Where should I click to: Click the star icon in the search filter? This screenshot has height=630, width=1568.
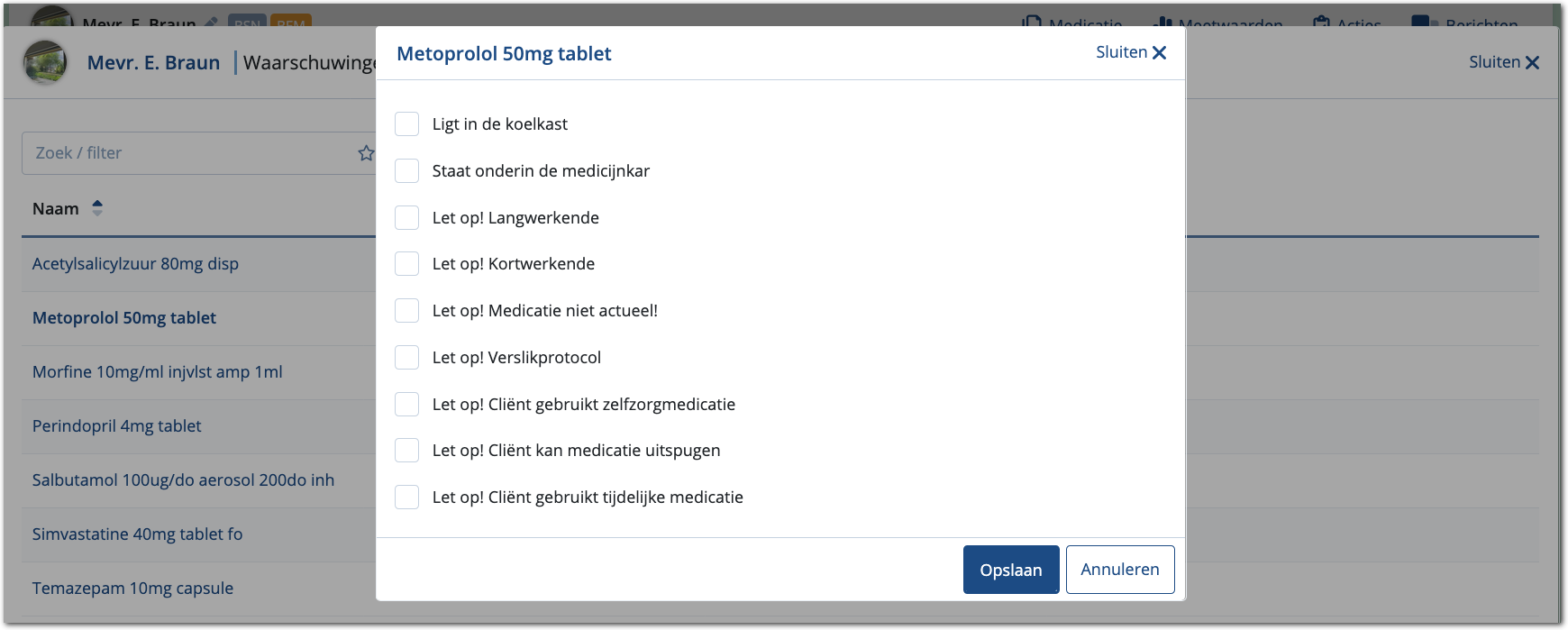pos(366,153)
